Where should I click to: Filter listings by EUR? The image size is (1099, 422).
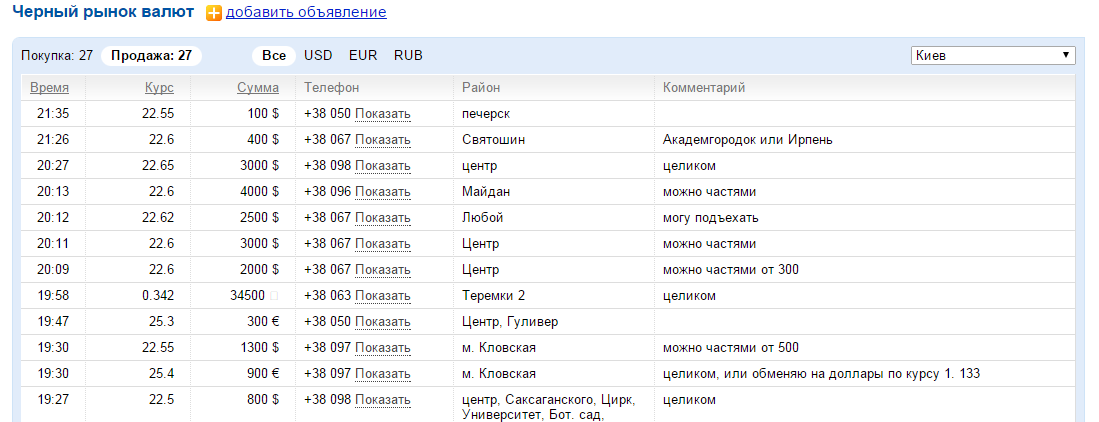pyautogui.click(x=363, y=55)
